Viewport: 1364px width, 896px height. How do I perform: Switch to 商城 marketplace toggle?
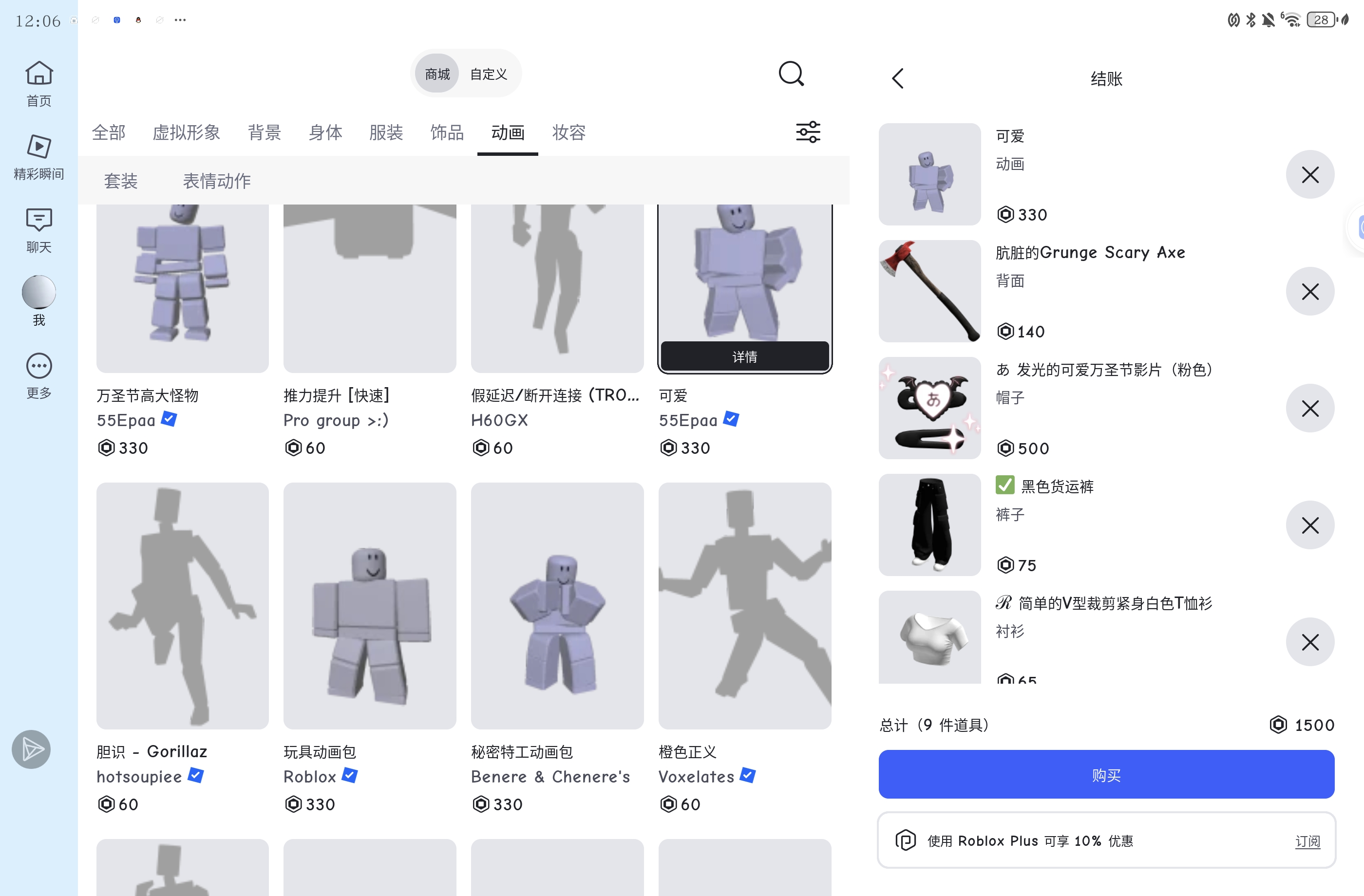437,74
